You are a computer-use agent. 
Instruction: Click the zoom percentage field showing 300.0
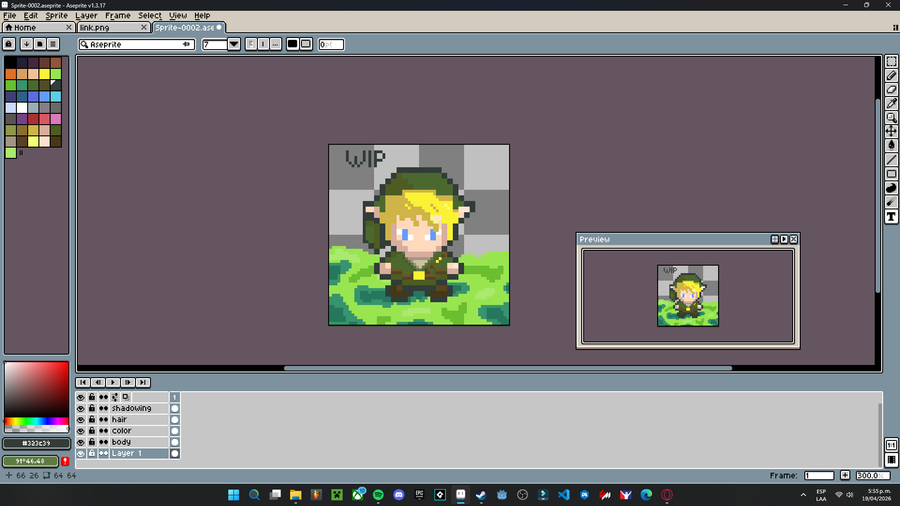tap(872, 476)
